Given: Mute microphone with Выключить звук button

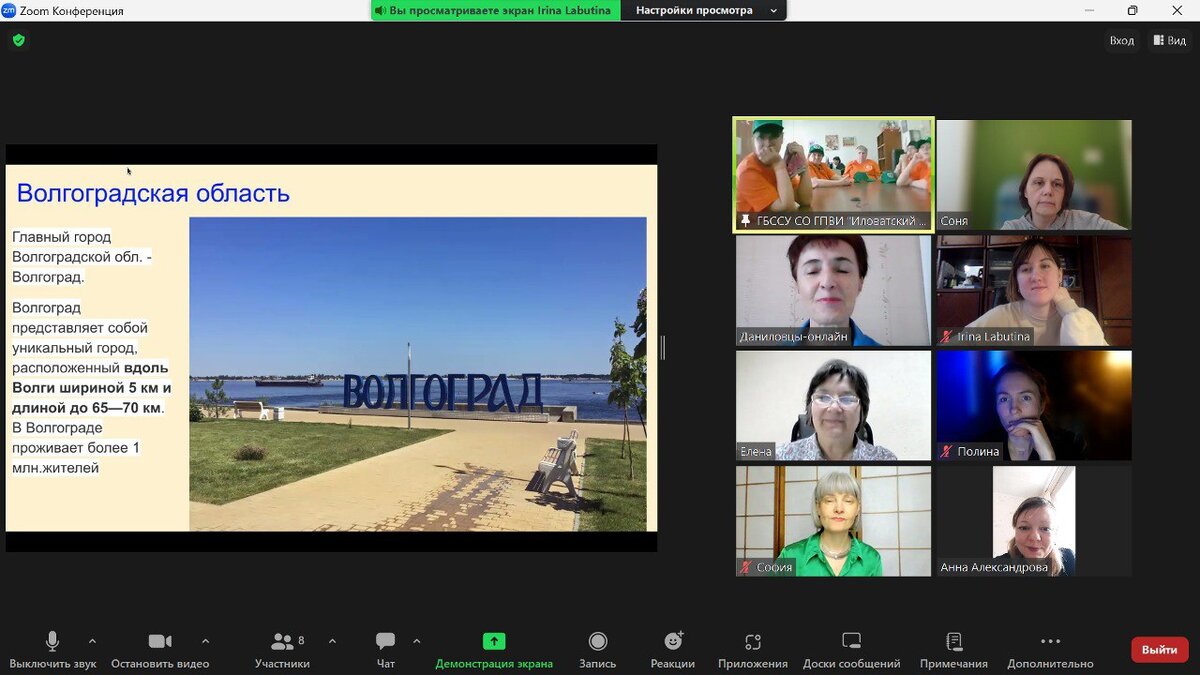Looking at the screenshot, I should pyautogui.click(x=52, y=650).
